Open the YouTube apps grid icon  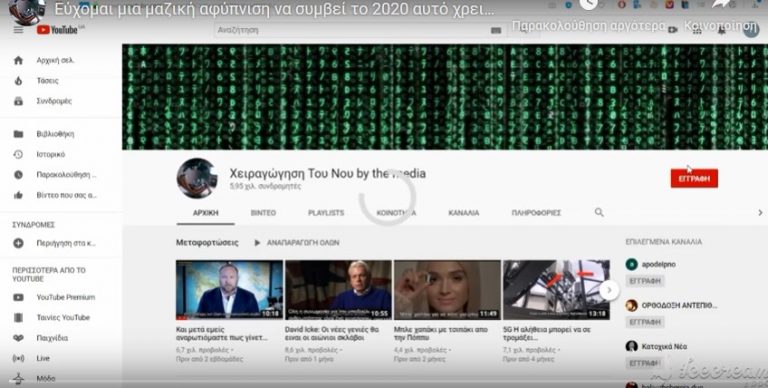tap(697, 30)
